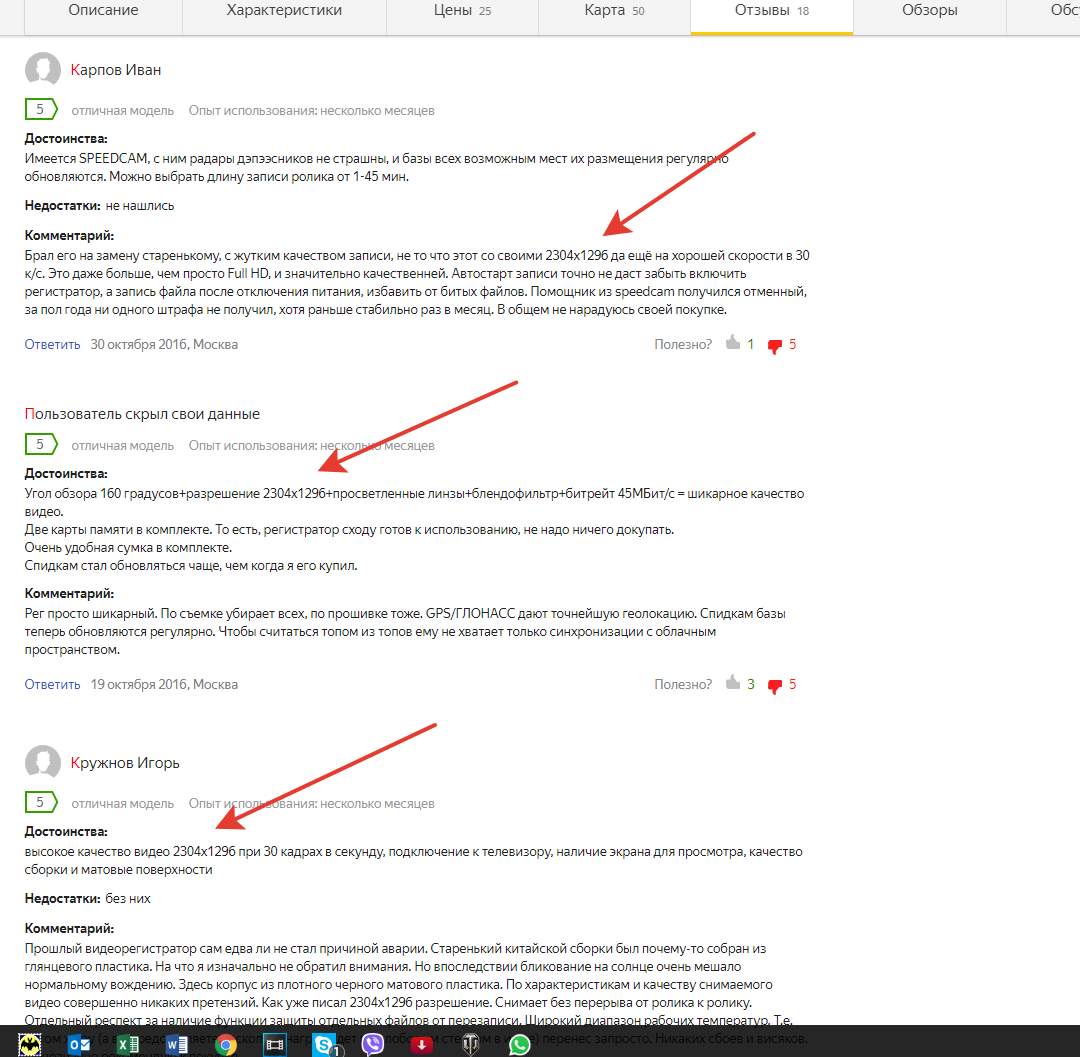The image size is (1080, 1057).
Task: Go to the Цены tab
Action: tap(462, 10)
